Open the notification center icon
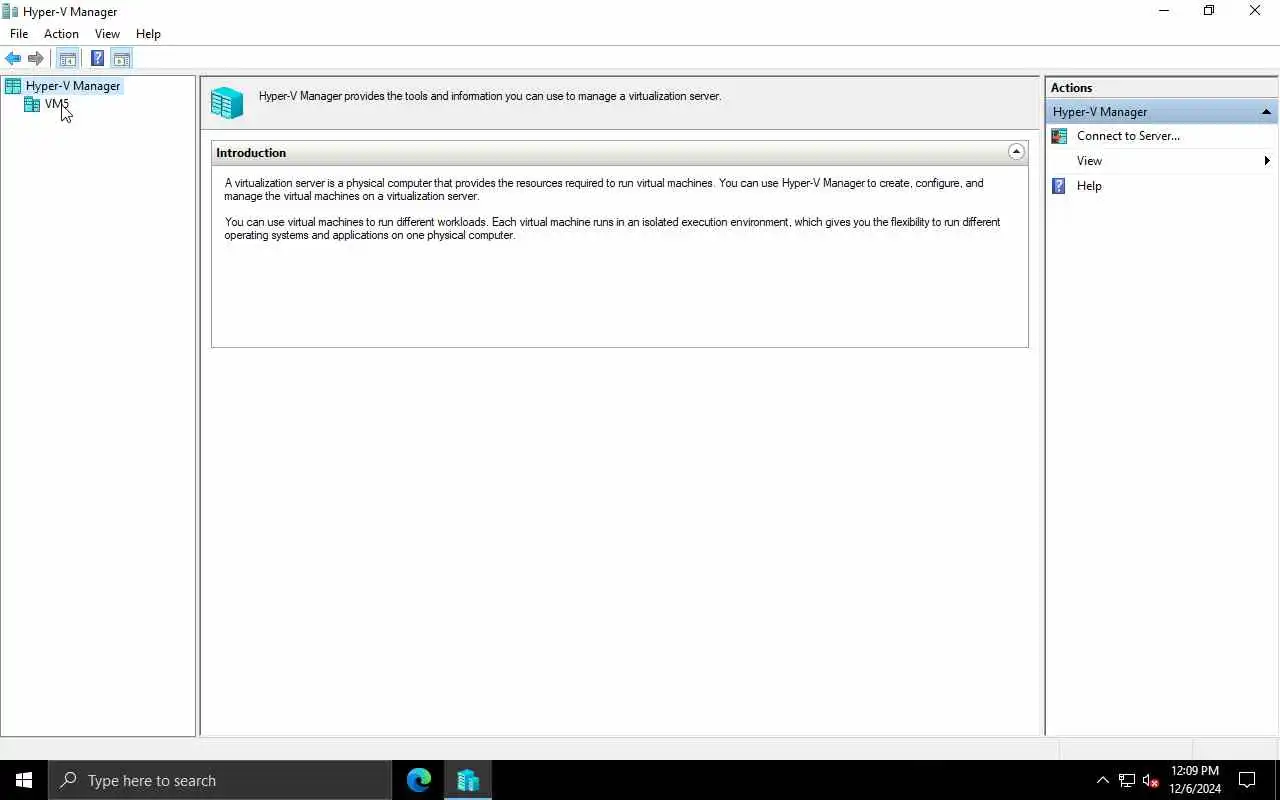 (x=1247, y=780)
